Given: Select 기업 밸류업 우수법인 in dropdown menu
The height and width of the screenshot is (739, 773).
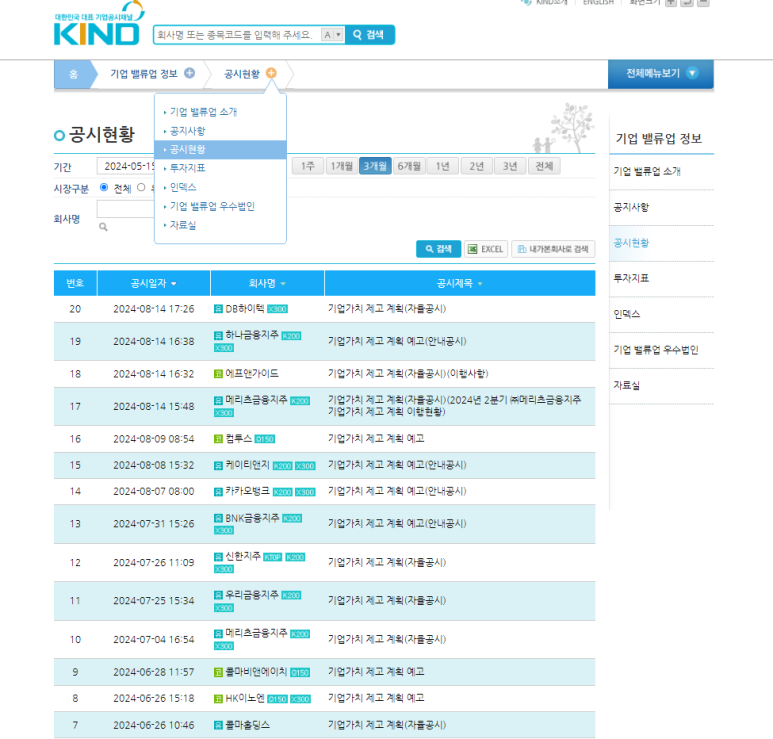Looking at the screenshot, I should pos(212,206).
